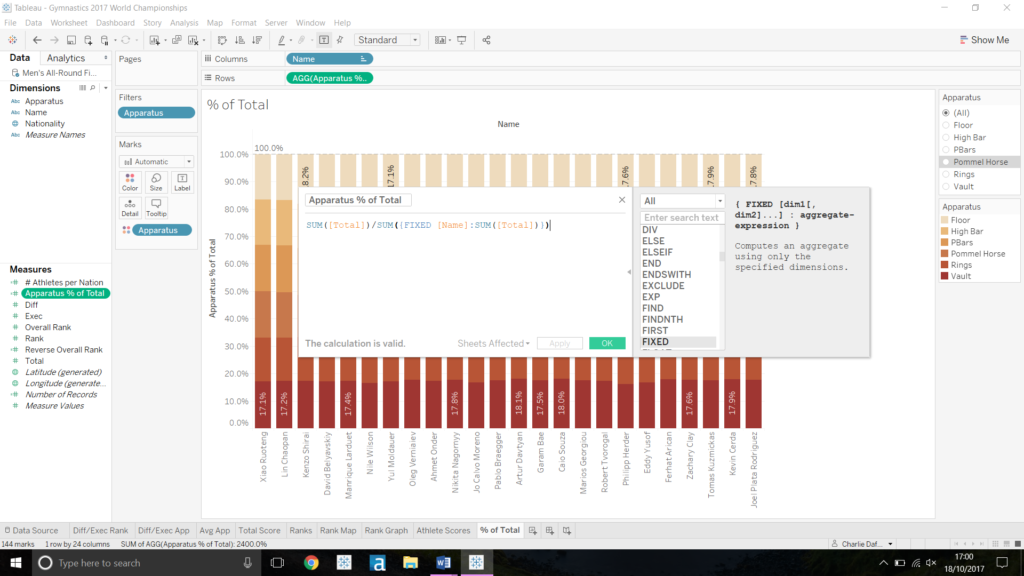This screenshot has height=576, width=1024.
Task: Open the Show/Hide cards icon
Action: (441, 40)
